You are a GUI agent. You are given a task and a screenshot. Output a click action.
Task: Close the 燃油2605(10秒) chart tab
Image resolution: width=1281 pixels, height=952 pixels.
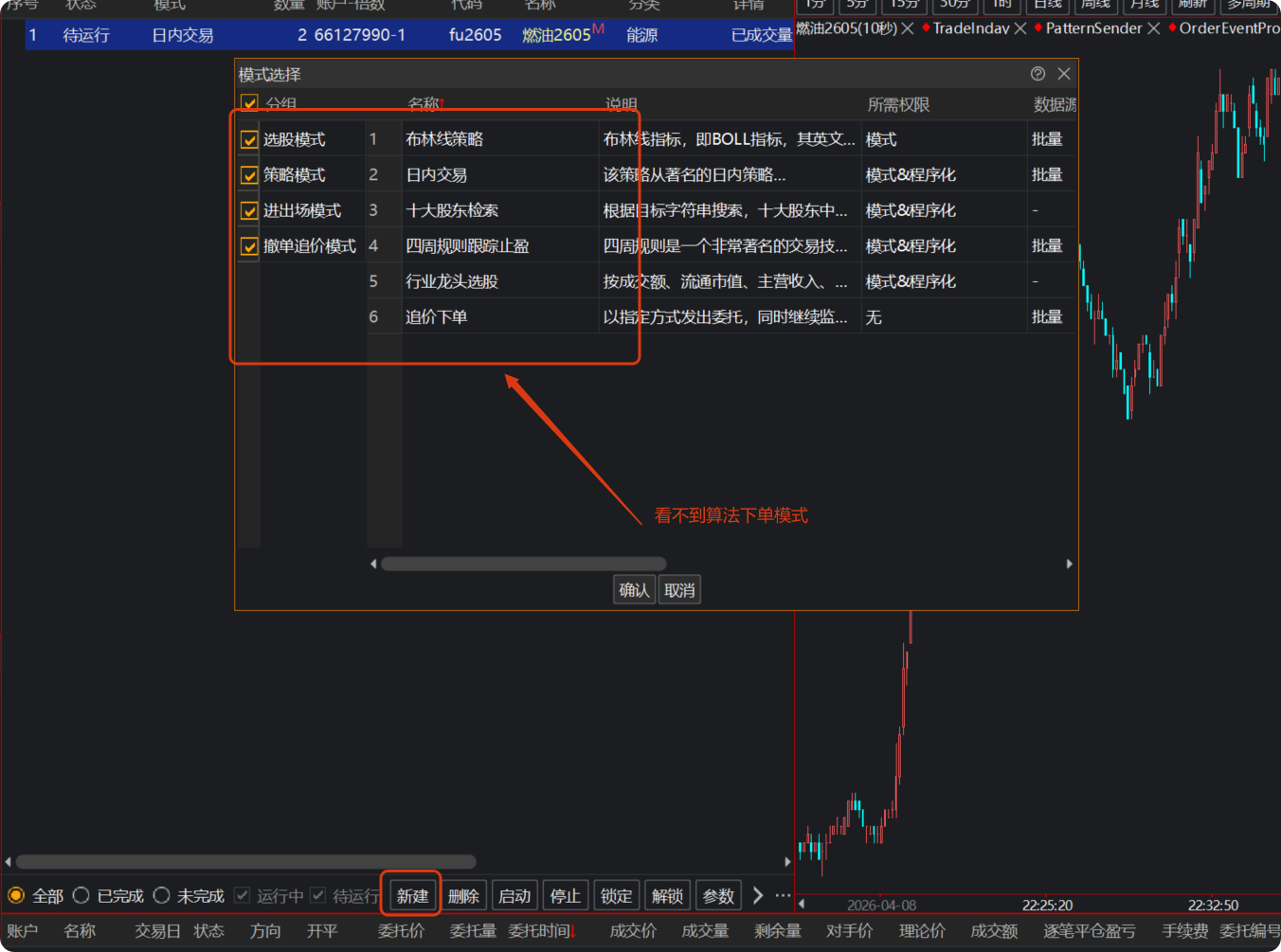click(908, 28)
